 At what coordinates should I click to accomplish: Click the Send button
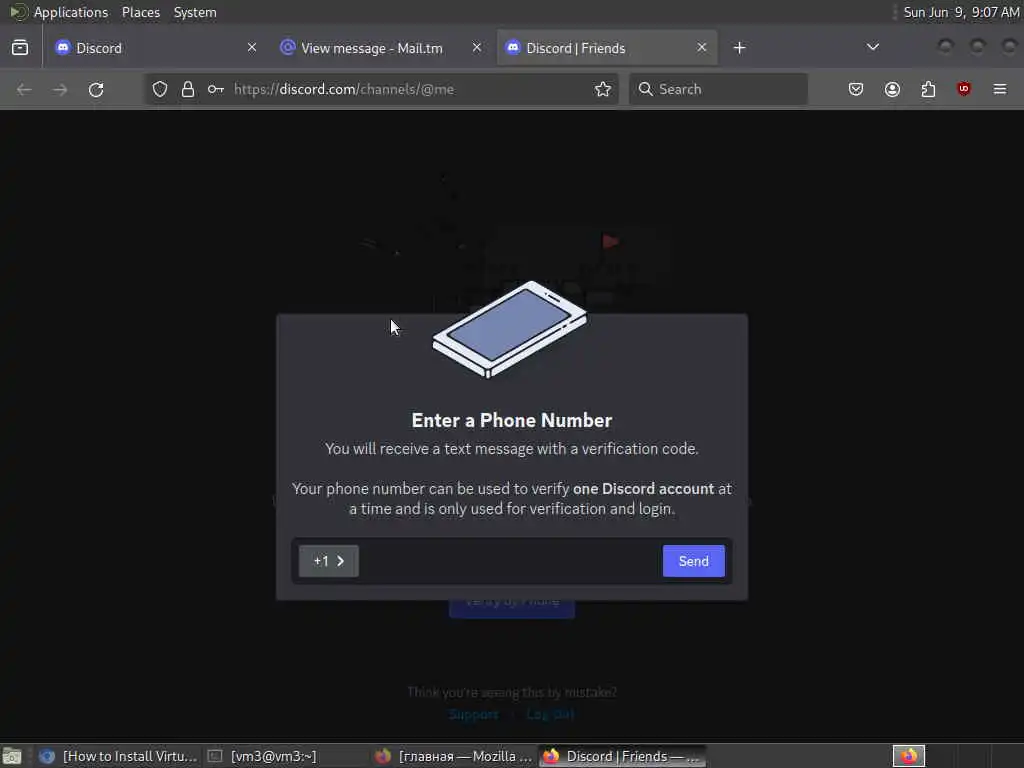point(694,561)
